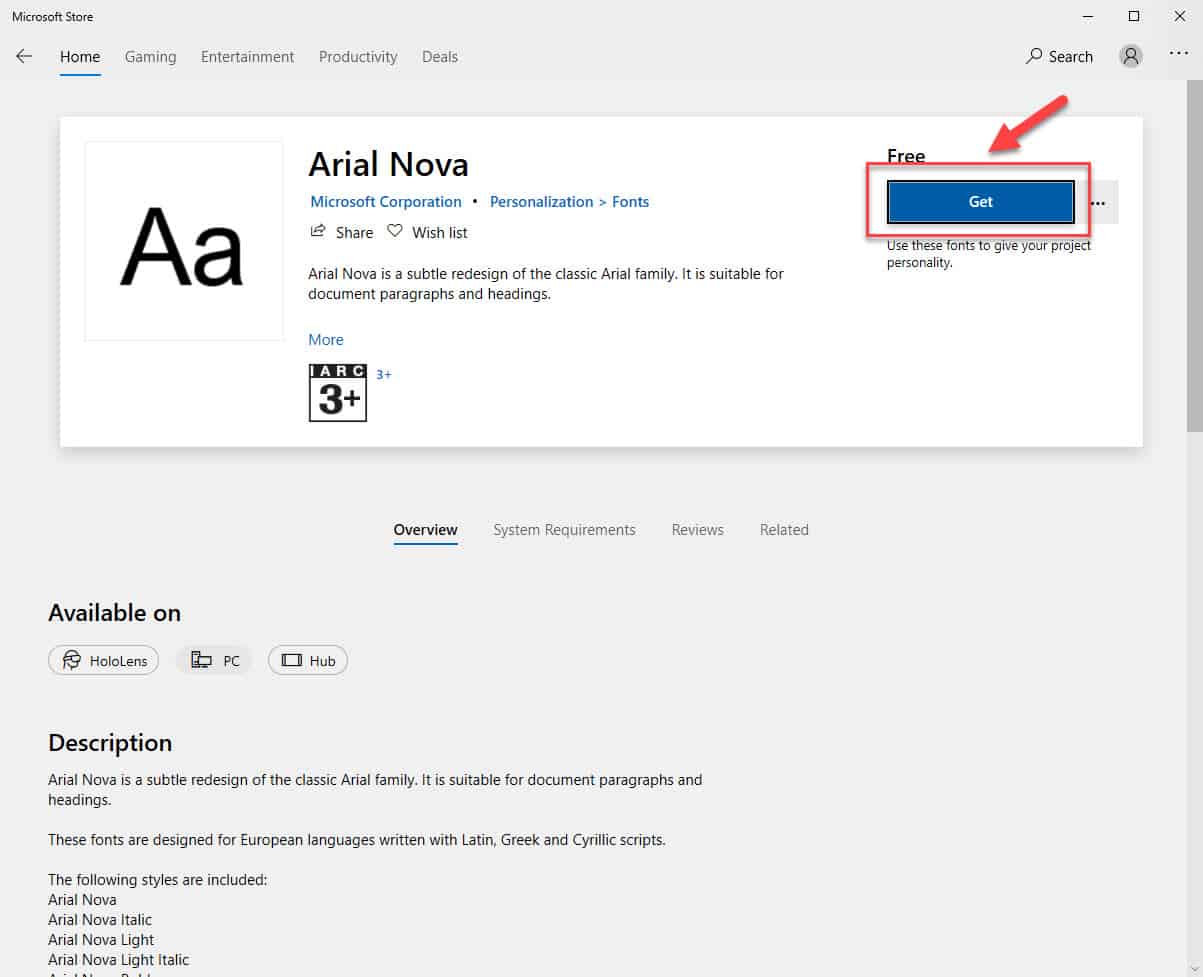Switch to the Gaming tab

[x=150, y=56]
